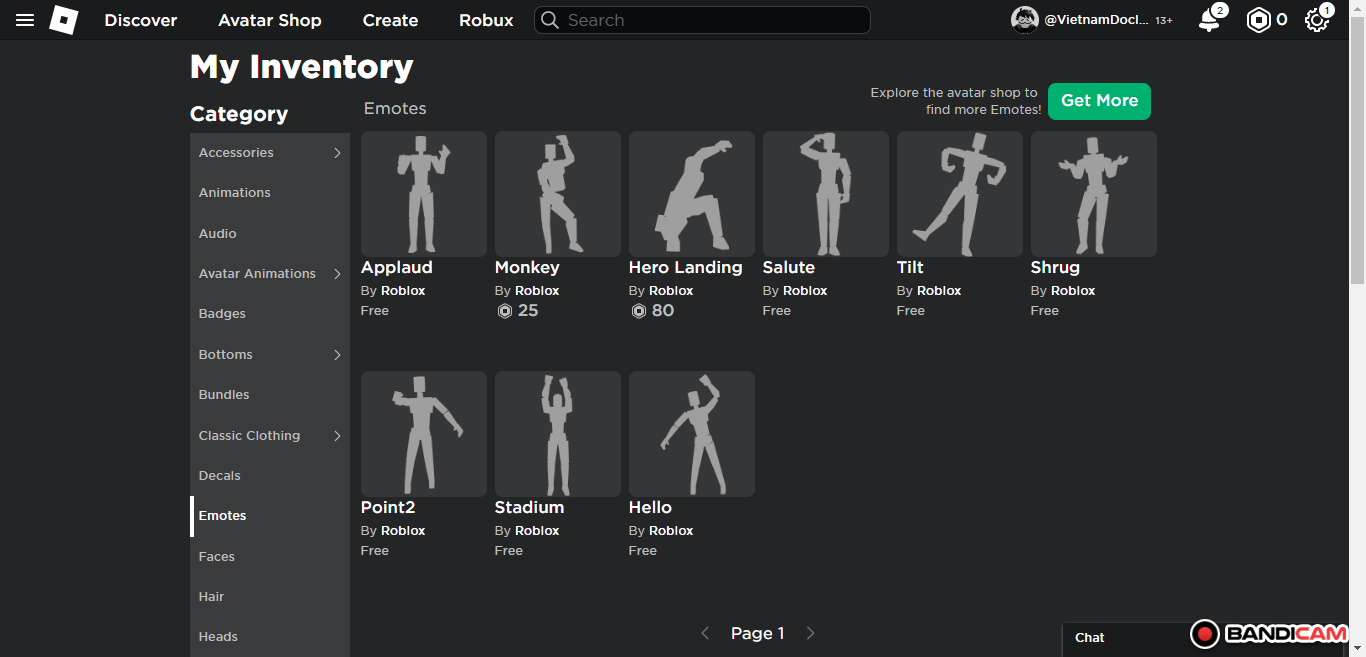Open the Discover menu item
The width and height of the screenshot is (1366, 657).
[x=141, y=20]
